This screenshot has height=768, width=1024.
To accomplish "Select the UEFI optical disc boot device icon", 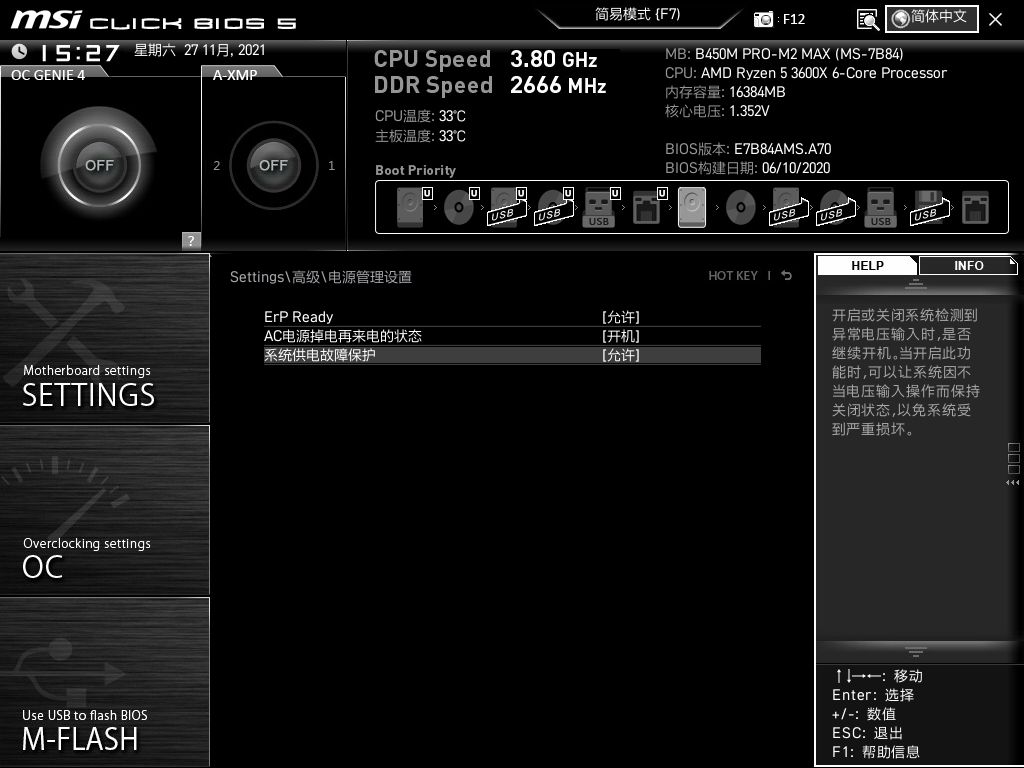I will point(461,207).
